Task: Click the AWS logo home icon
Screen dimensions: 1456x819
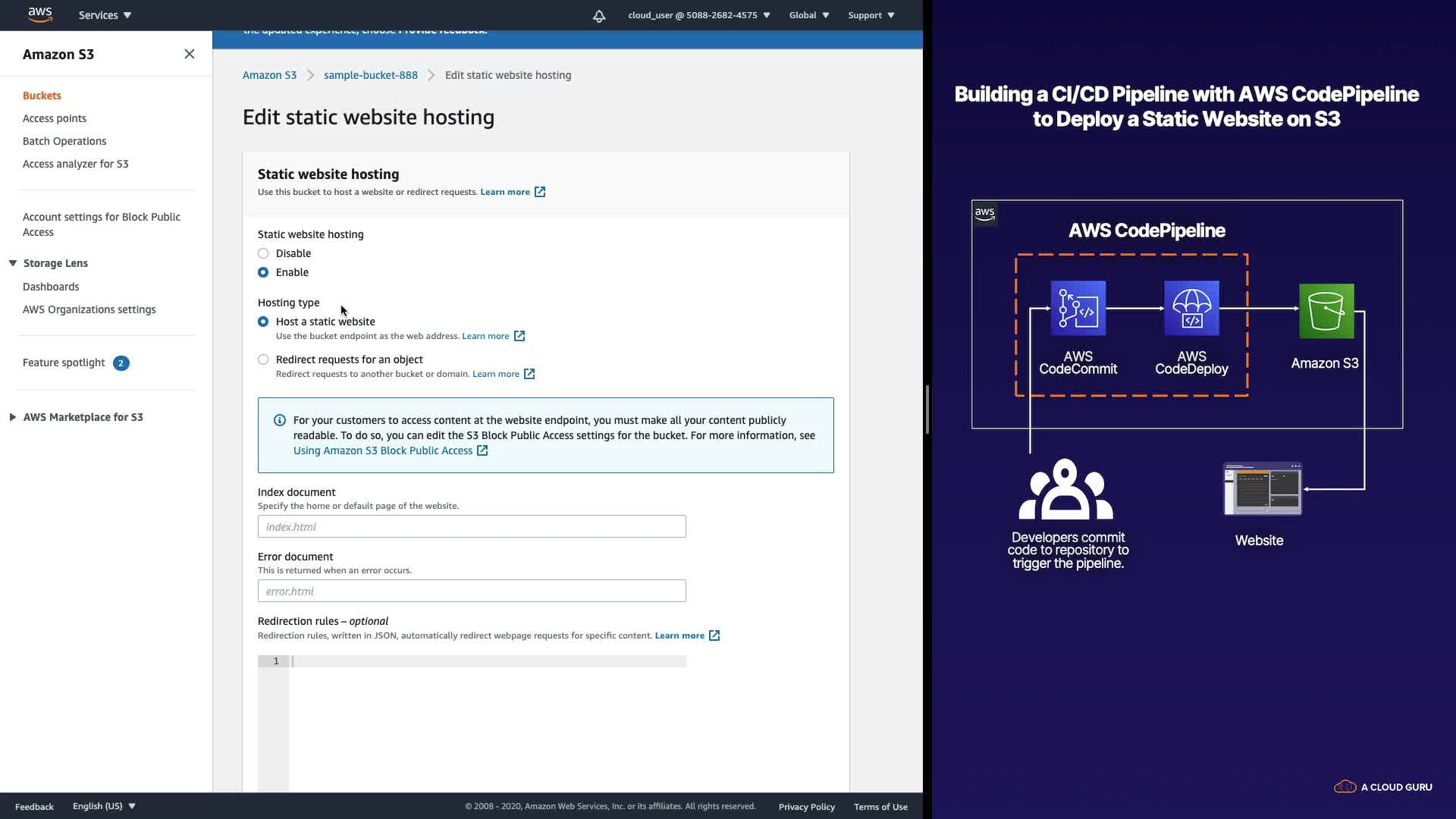Action: 39,14
